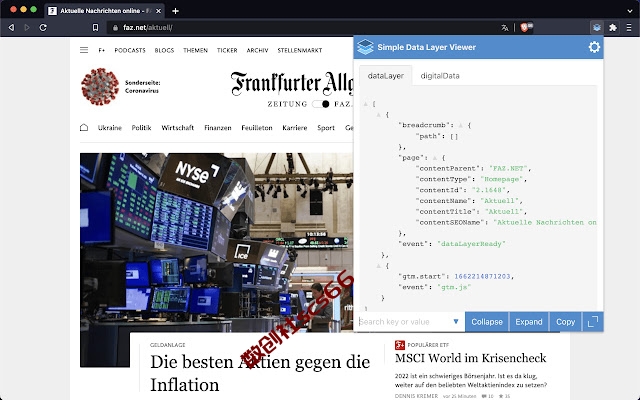Open the Brave Shields icon
The height and width of the screenshot is (400, 640).
(x=526, y=27)
